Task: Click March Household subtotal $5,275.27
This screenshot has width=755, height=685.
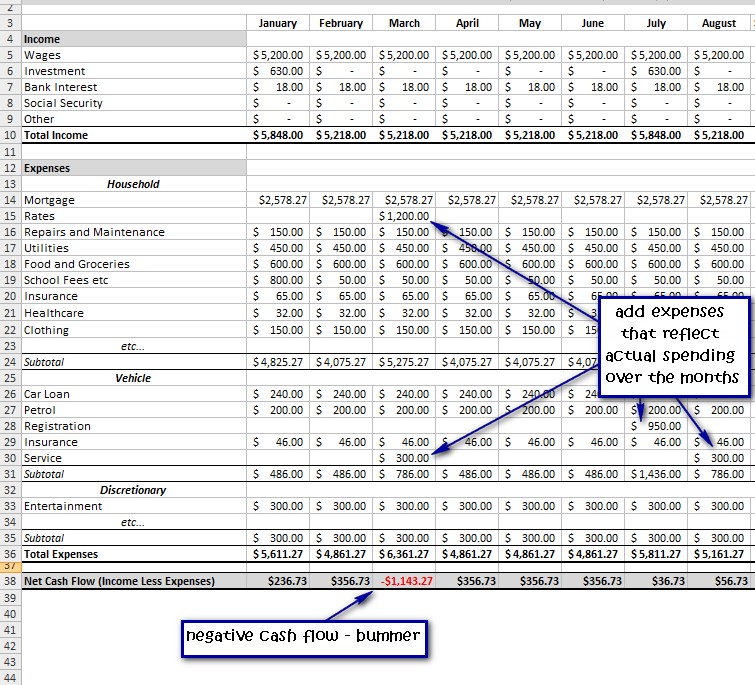Action: click(x=404, y=362)
